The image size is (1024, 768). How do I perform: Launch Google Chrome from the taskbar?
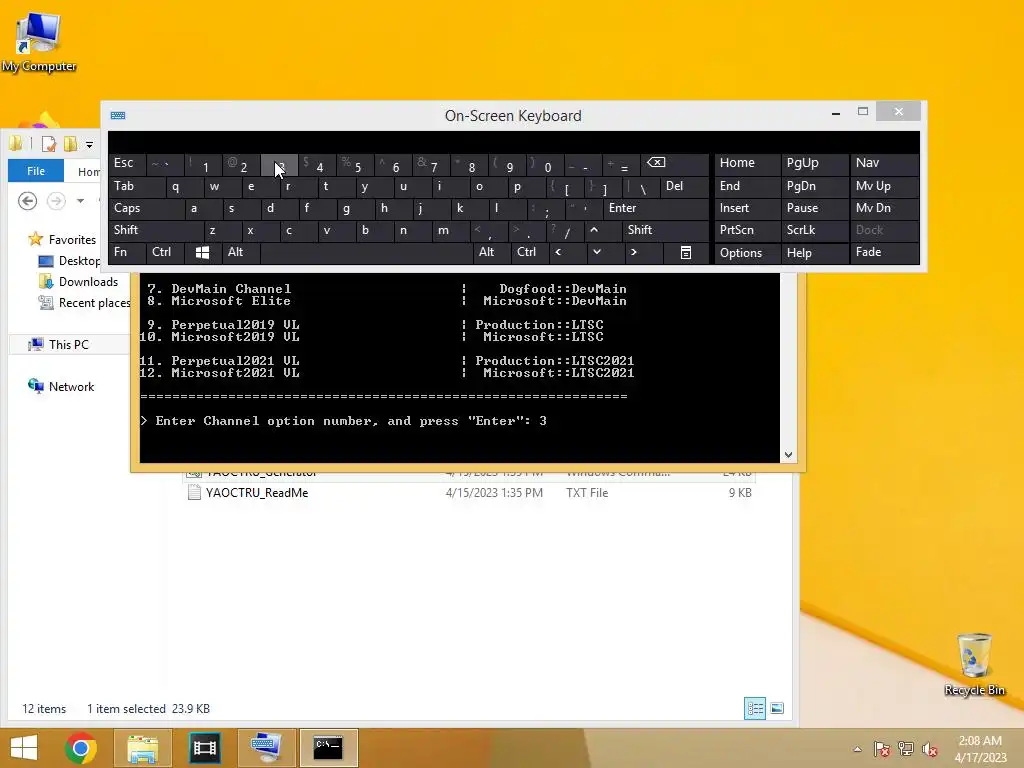(81, 748)
